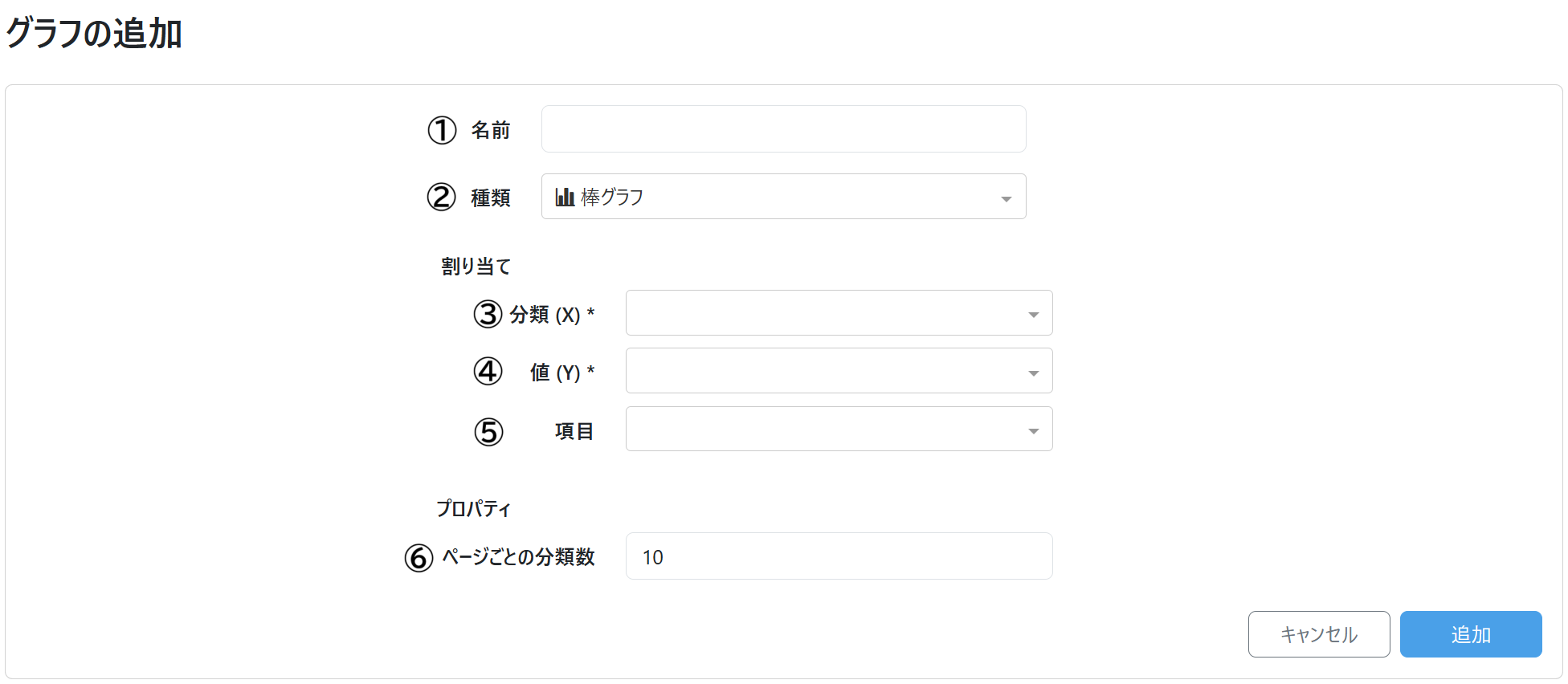
Task: Click the circled number 6 marker
Action: pos(419,557)
